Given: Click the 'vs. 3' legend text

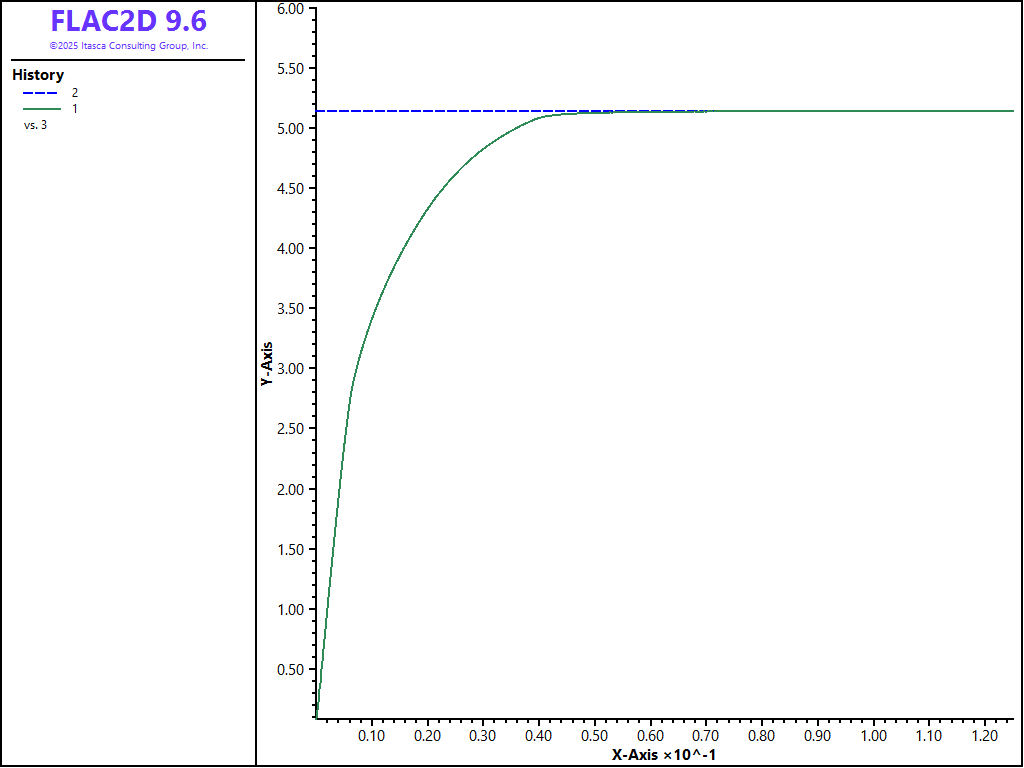Looking at the screenshot, I should (35, 125).
